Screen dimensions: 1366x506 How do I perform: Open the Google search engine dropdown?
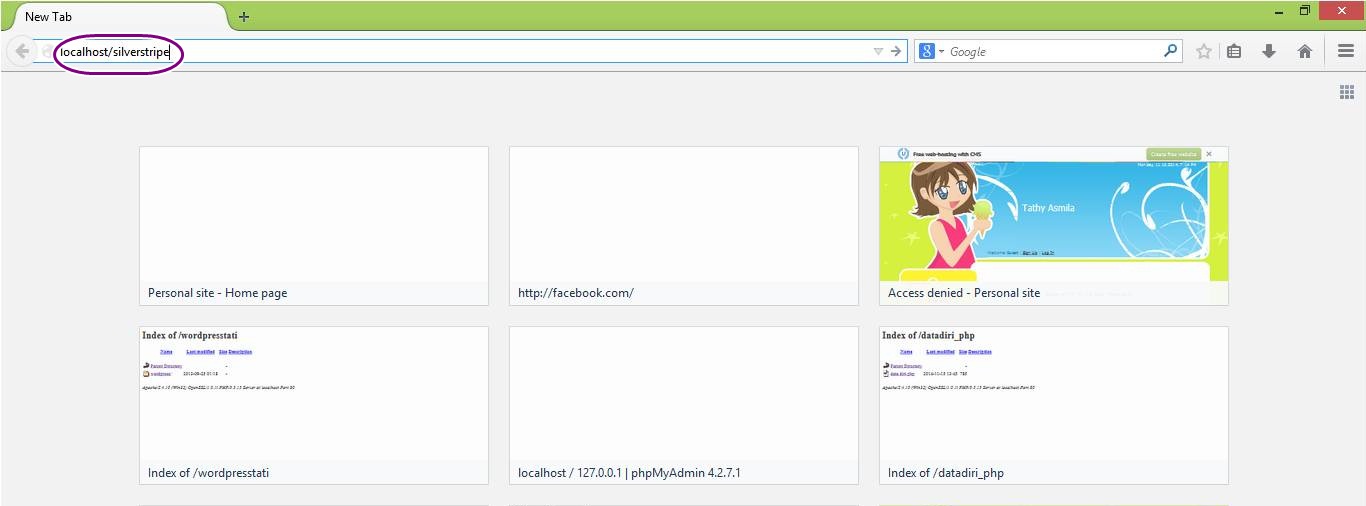tap(932, 51)
